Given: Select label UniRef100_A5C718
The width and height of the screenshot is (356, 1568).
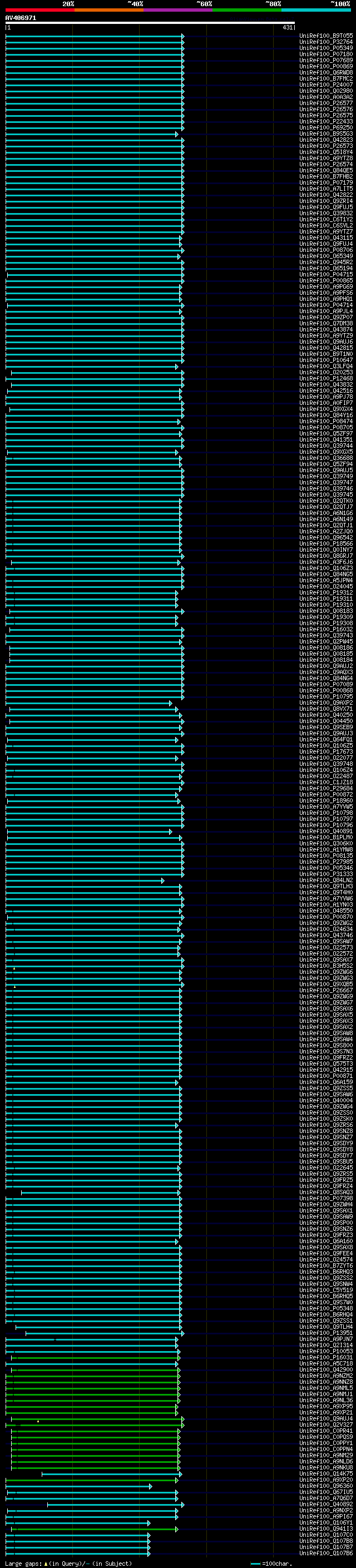Looking at the screenshot, I should tap(326, 1363).
